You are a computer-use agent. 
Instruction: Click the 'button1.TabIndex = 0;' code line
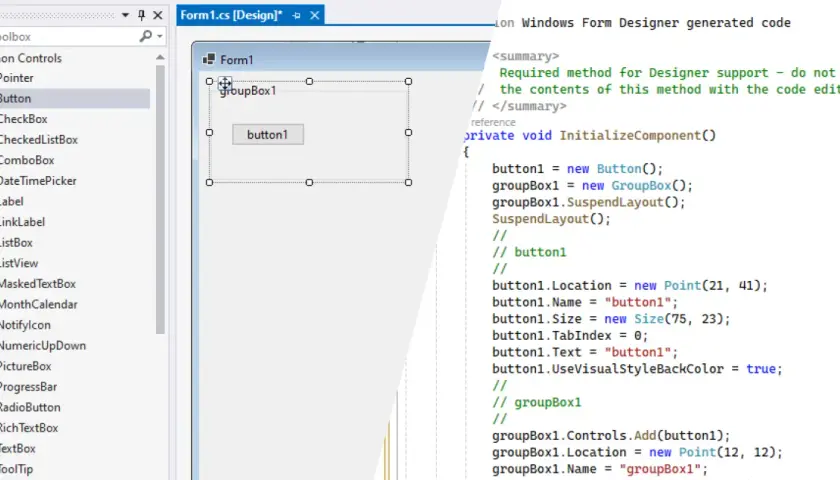click(570, 336)
